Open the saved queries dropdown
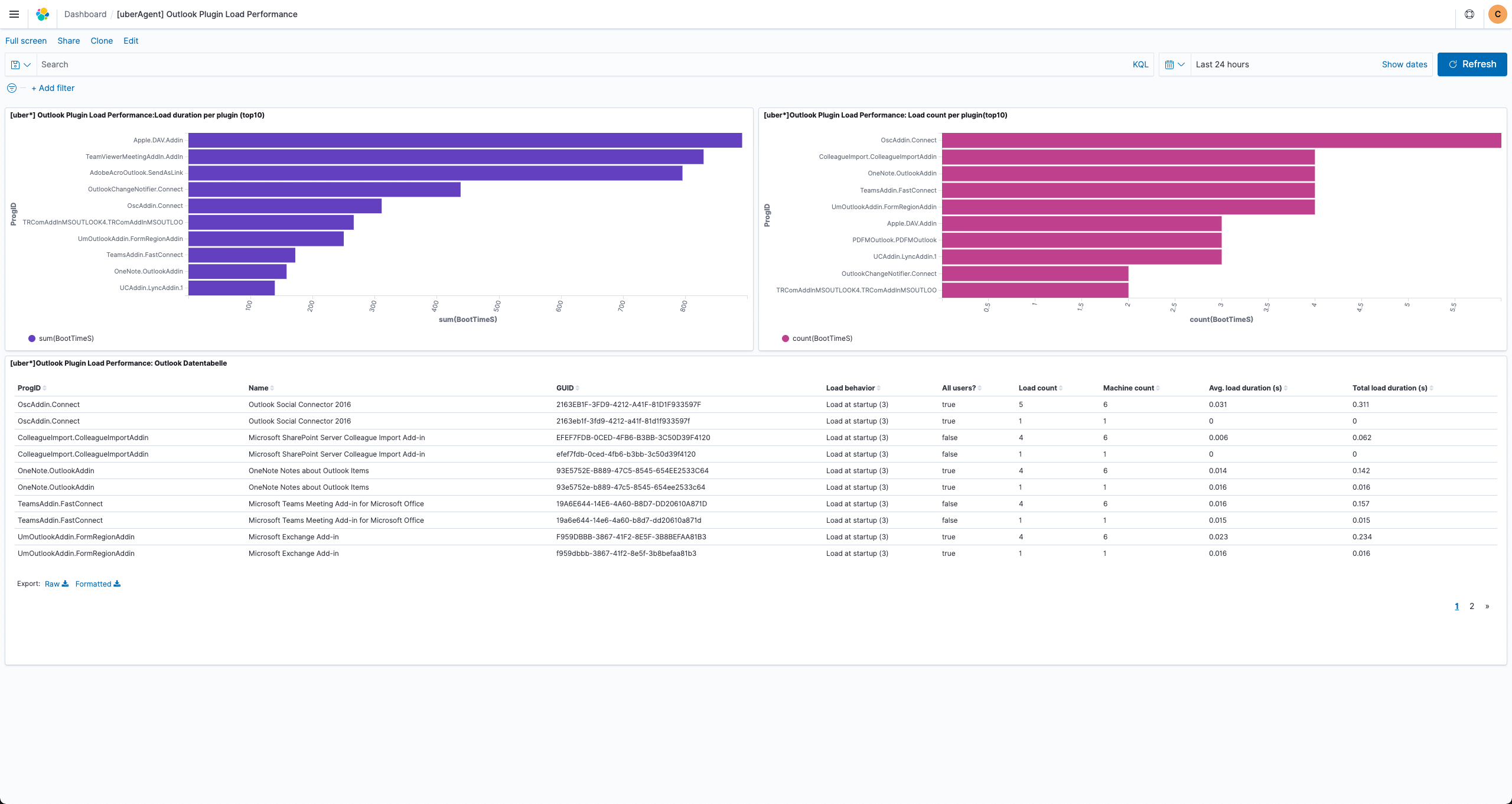Viewport: 1512px width, 804px height. [x=21, y=64]
